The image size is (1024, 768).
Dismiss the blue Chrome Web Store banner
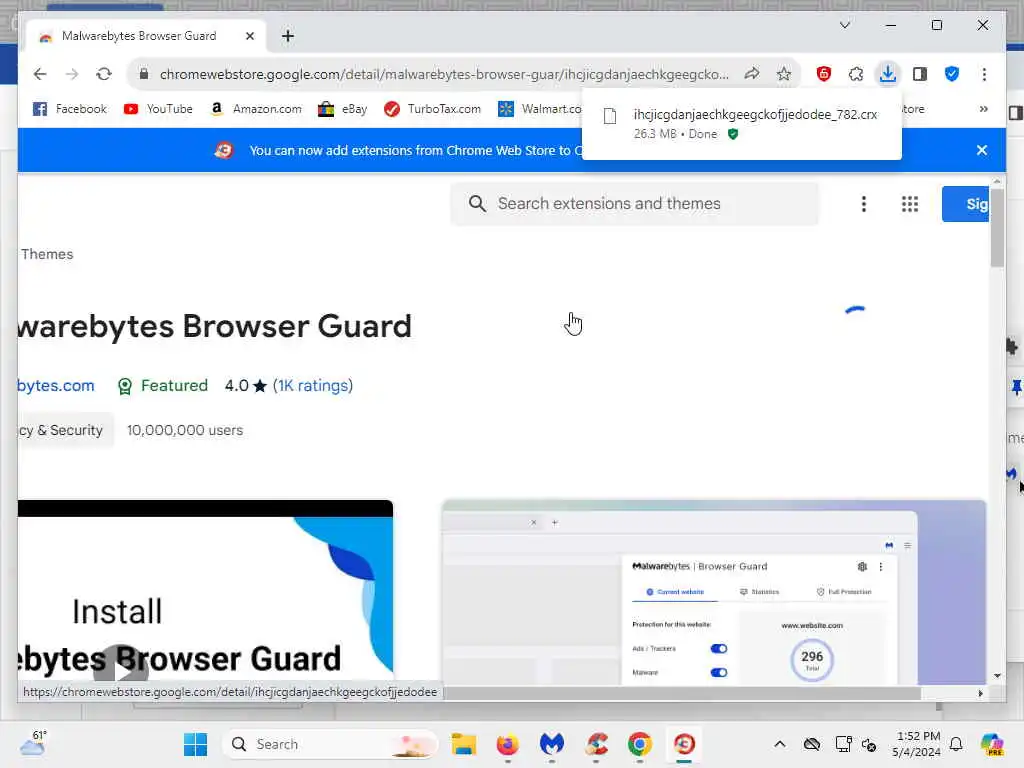tap(982, 150)
